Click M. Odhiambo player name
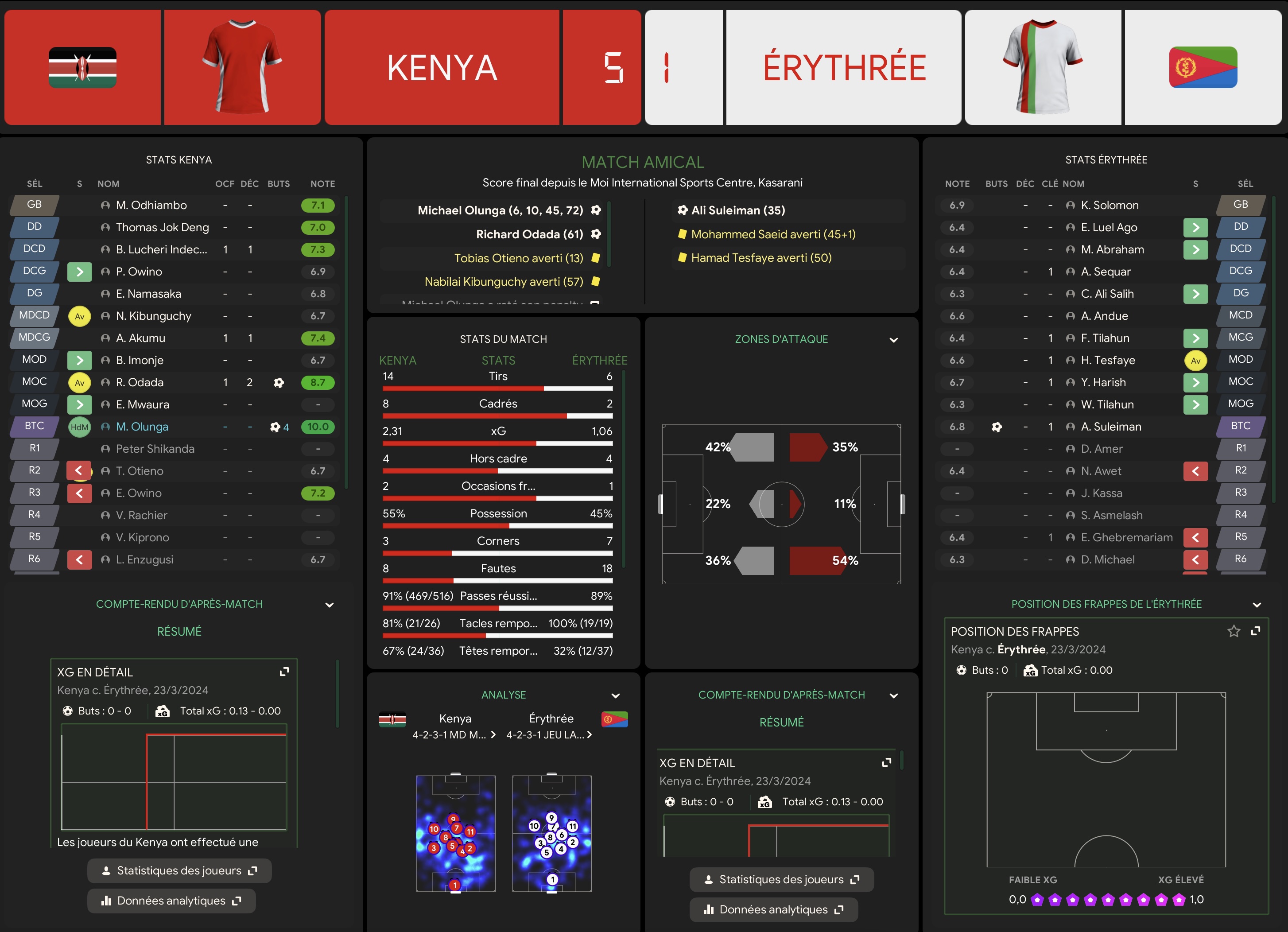 [151, 206]
